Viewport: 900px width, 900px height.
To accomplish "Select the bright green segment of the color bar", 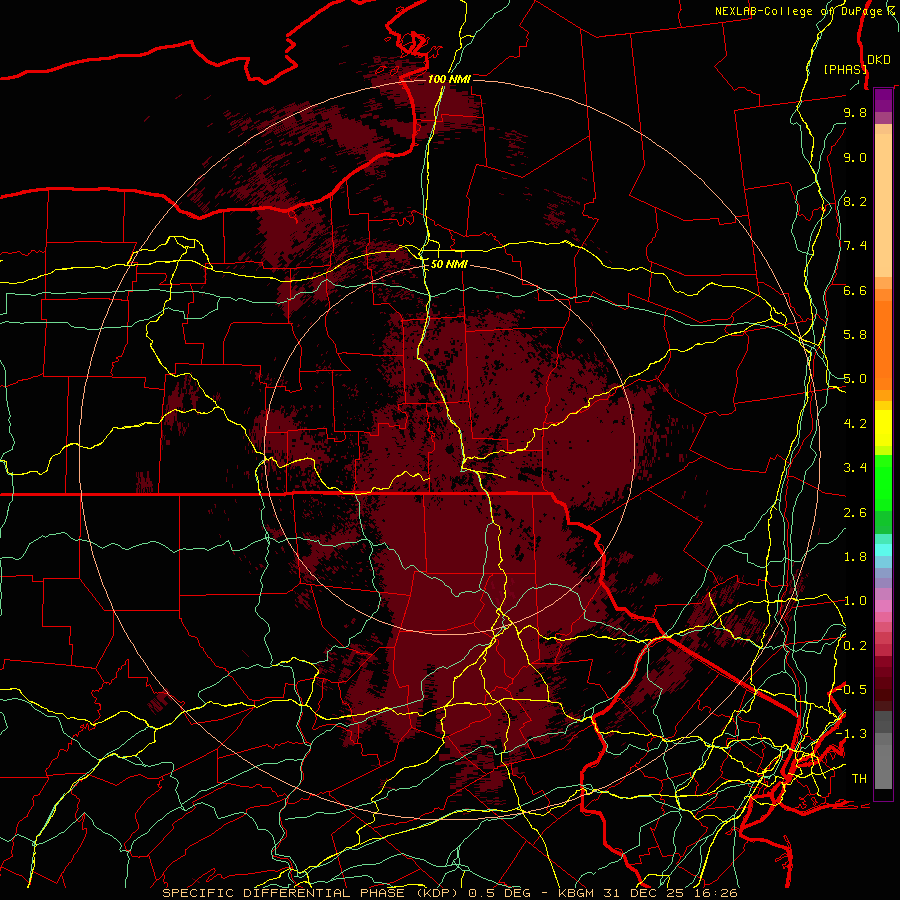I will 883,481.
